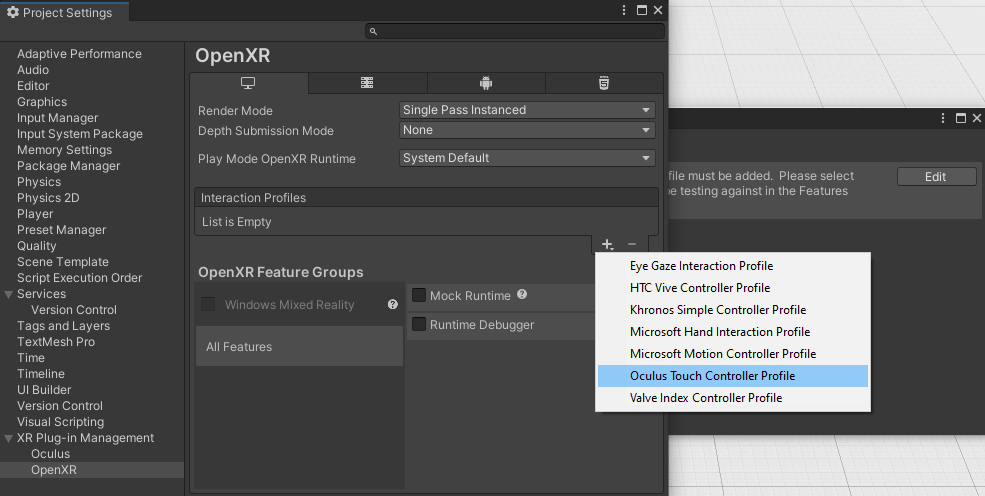Open Player settings

click(35, 213)
